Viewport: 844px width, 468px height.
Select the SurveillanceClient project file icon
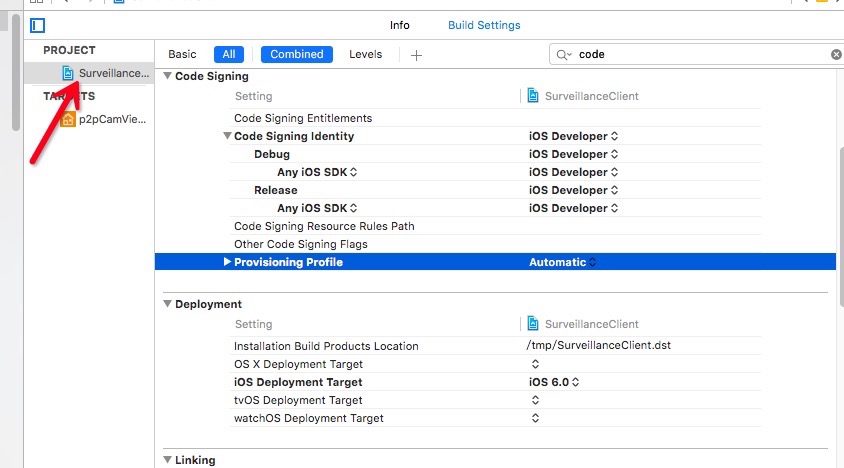tap(68, 73)
